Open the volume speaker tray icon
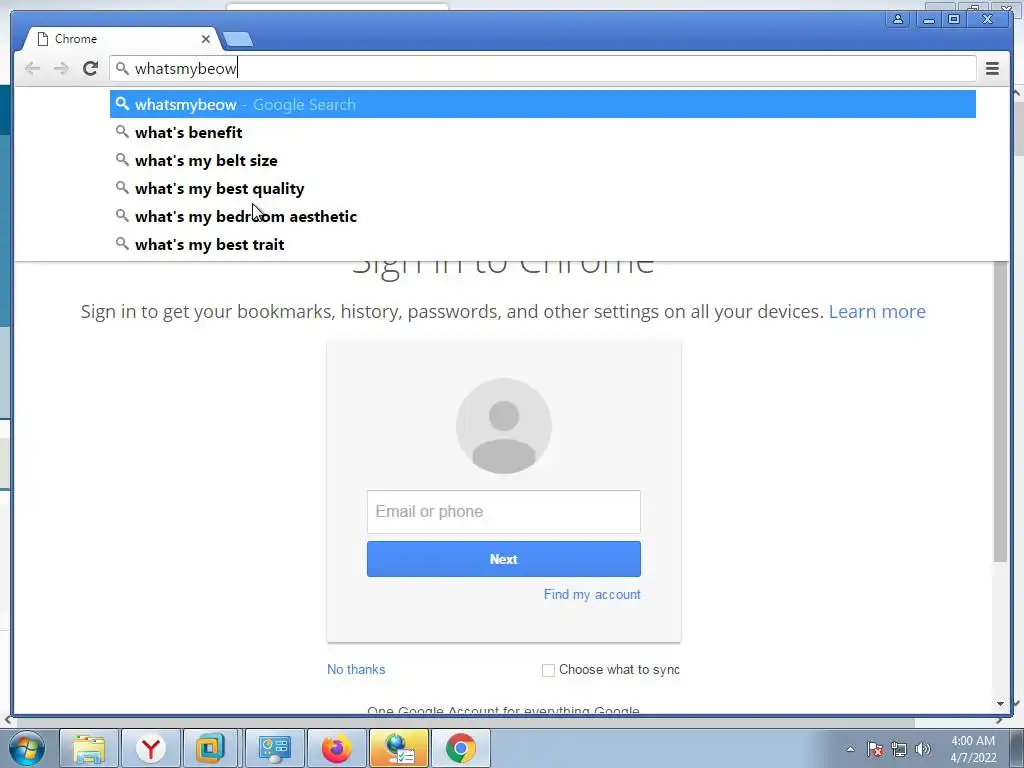This screenshot has width=1024, height=768. click(x=923, y=749)
